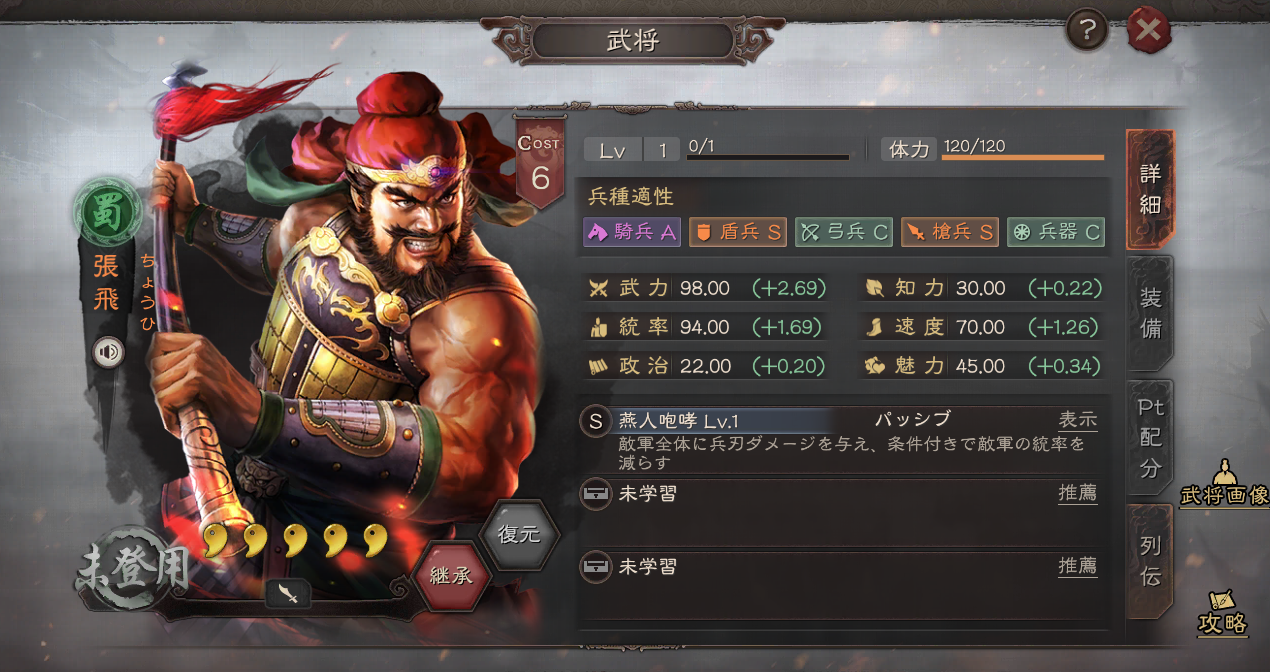Open 武将画像 portrait icon
Image resolution: width=1270 pixels, height=672 pixels.
[1224, 483]
